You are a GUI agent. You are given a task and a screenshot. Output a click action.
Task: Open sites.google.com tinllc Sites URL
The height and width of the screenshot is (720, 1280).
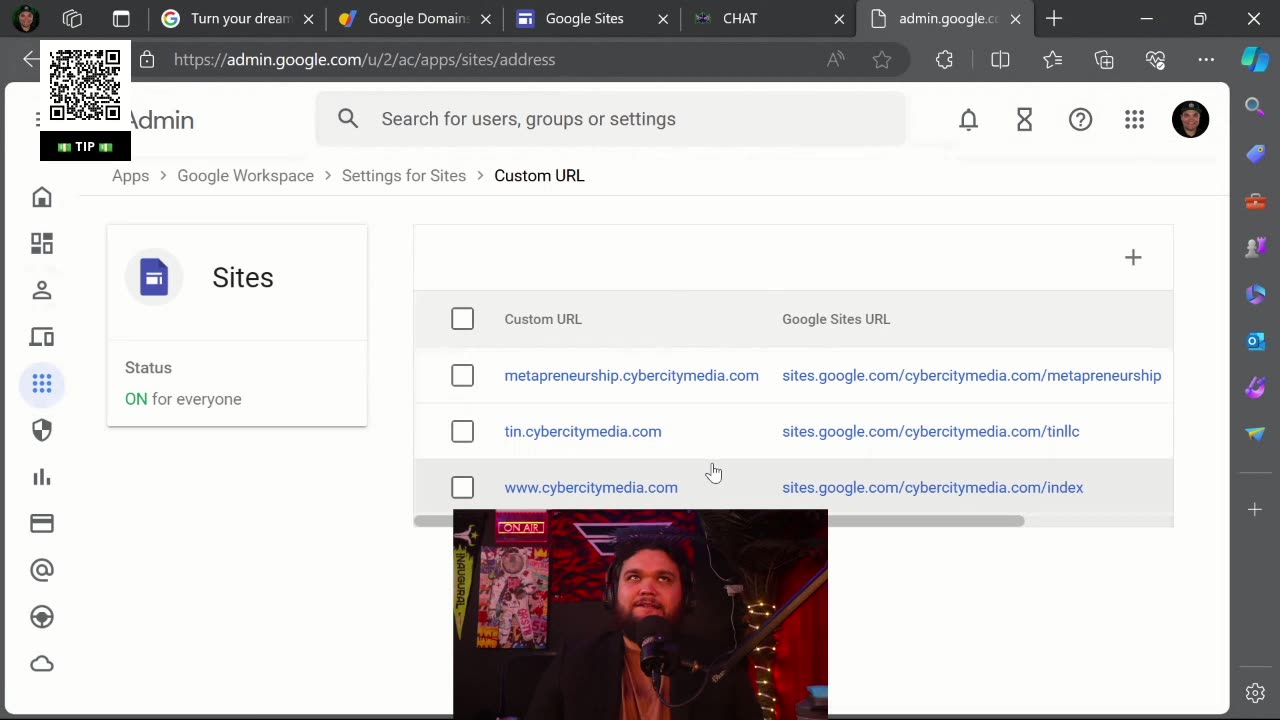point(930,432)
